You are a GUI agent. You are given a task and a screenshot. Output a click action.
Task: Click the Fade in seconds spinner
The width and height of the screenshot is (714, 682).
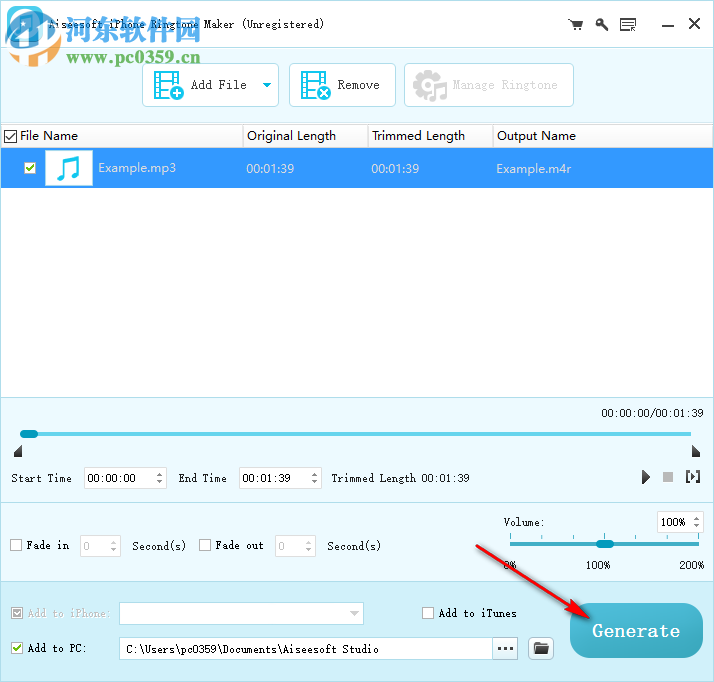[114, 546]
